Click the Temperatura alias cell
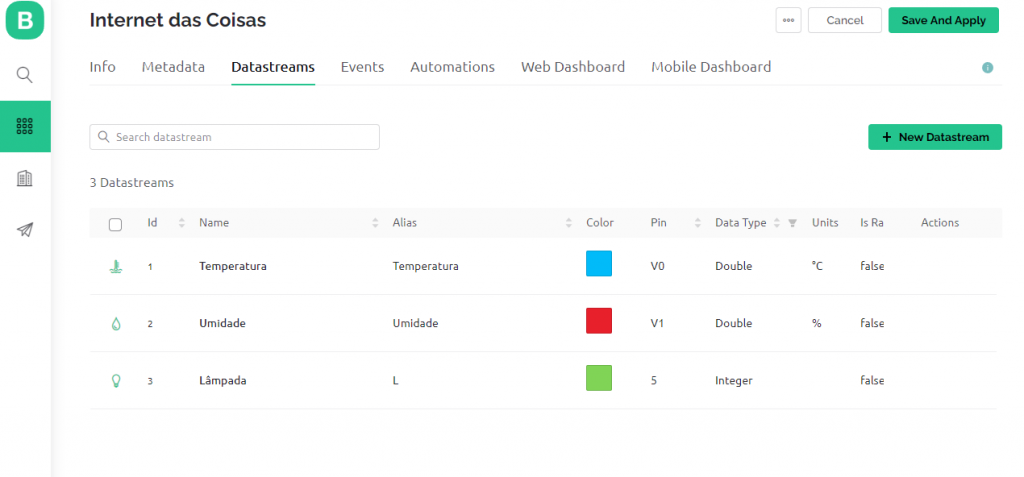 click(x=425, y=267)
